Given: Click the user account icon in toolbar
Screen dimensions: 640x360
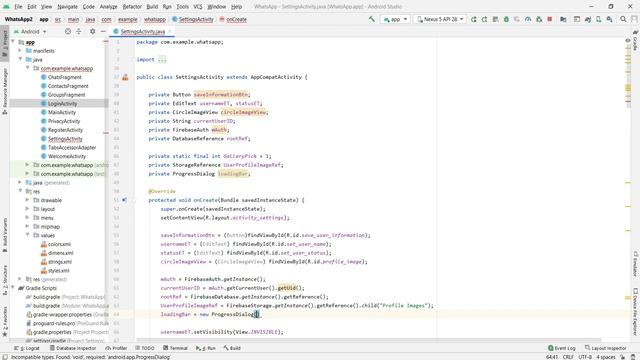Looking at the screenshot, I should point(634,19).
